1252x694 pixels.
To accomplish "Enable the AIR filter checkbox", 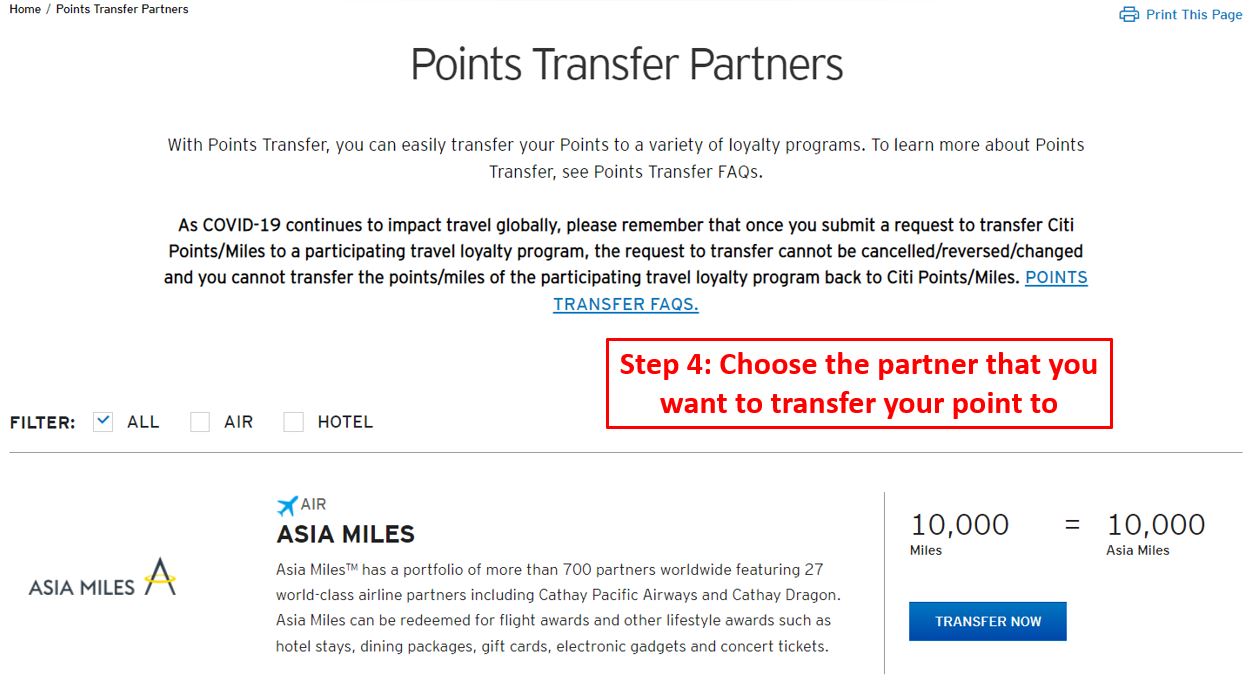I will pos(199,422).
